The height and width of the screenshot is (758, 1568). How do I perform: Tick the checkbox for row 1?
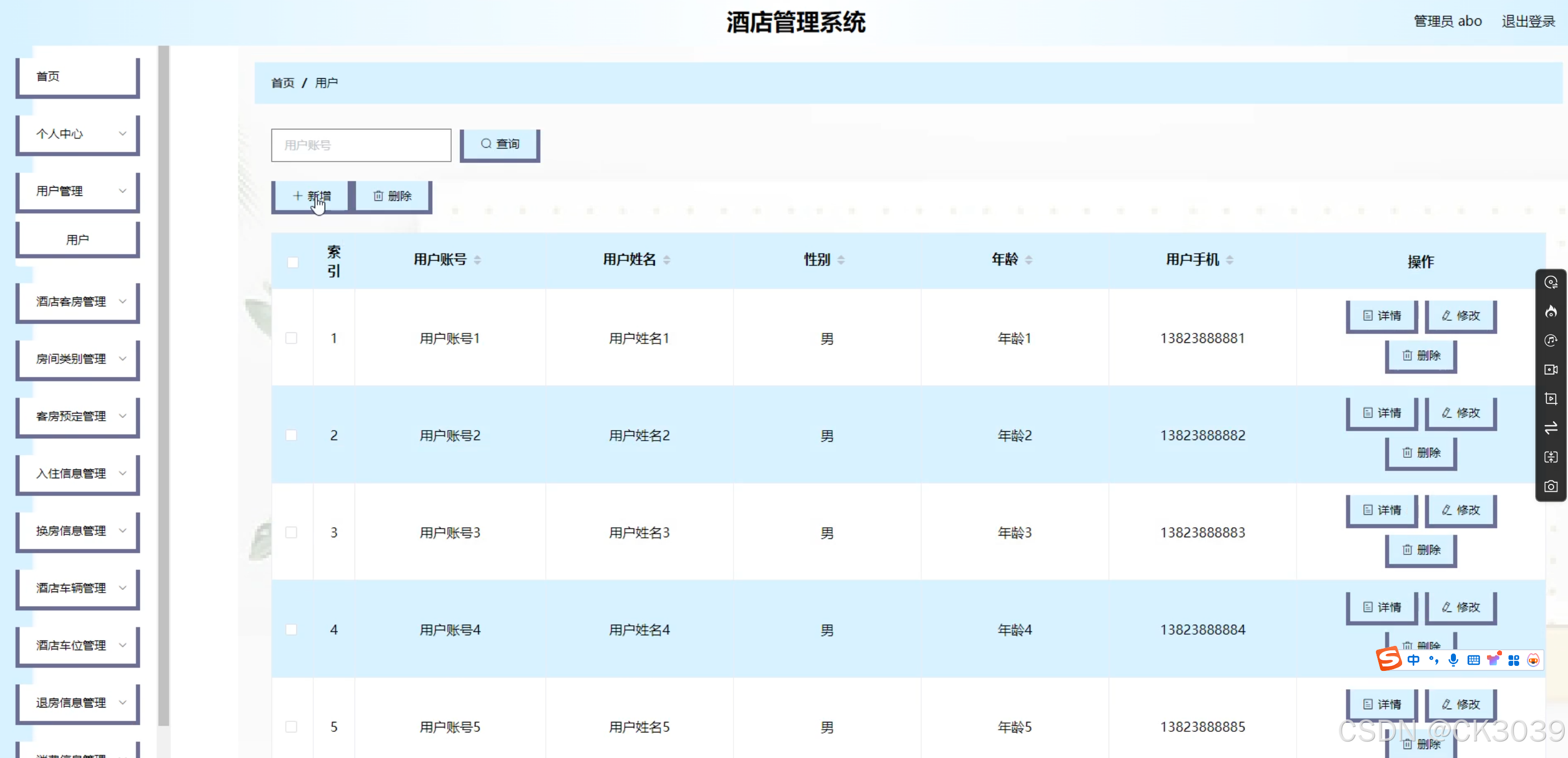click(291, 338)
